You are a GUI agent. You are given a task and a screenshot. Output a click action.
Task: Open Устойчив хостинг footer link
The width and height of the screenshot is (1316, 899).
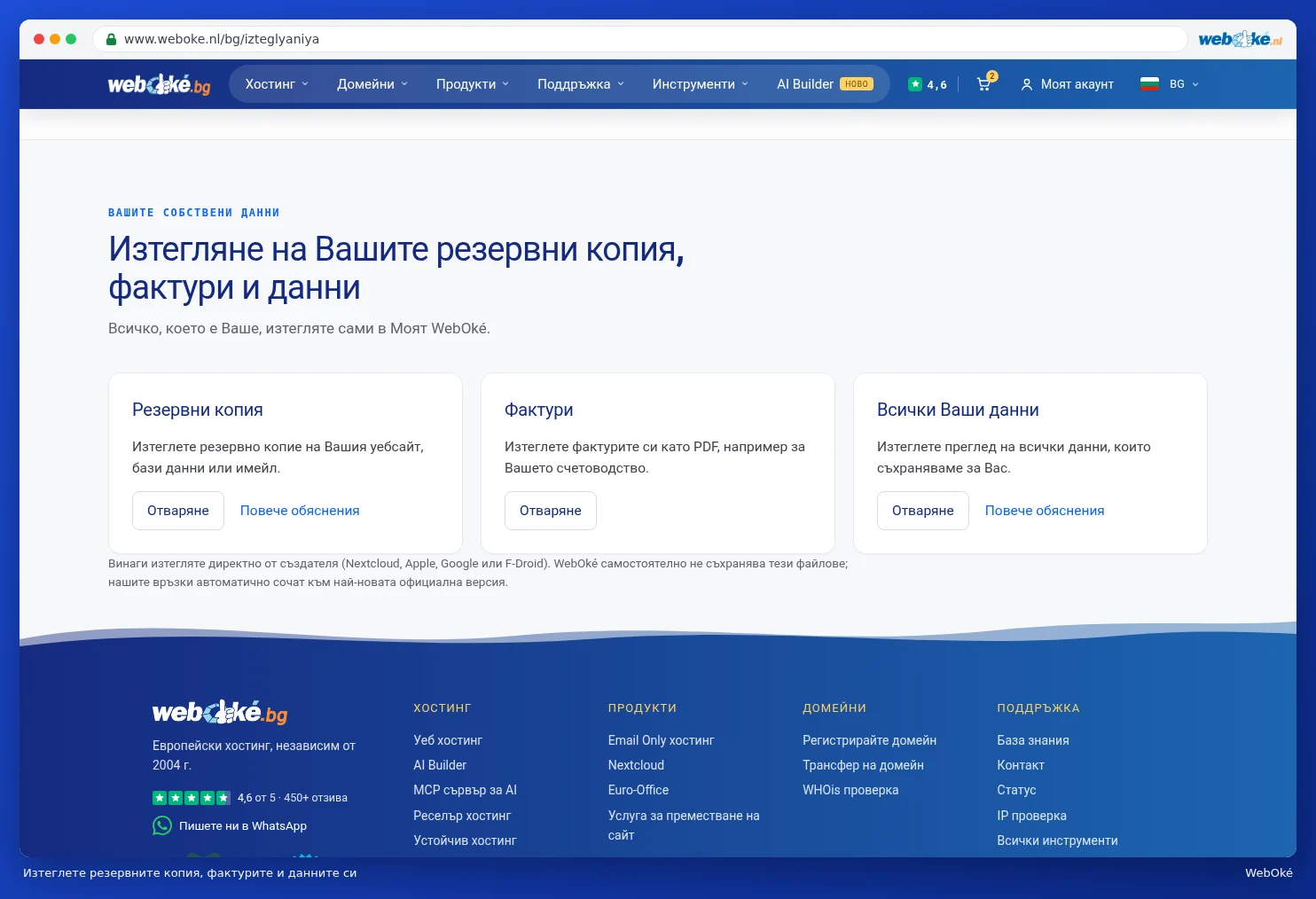point(465,840)
